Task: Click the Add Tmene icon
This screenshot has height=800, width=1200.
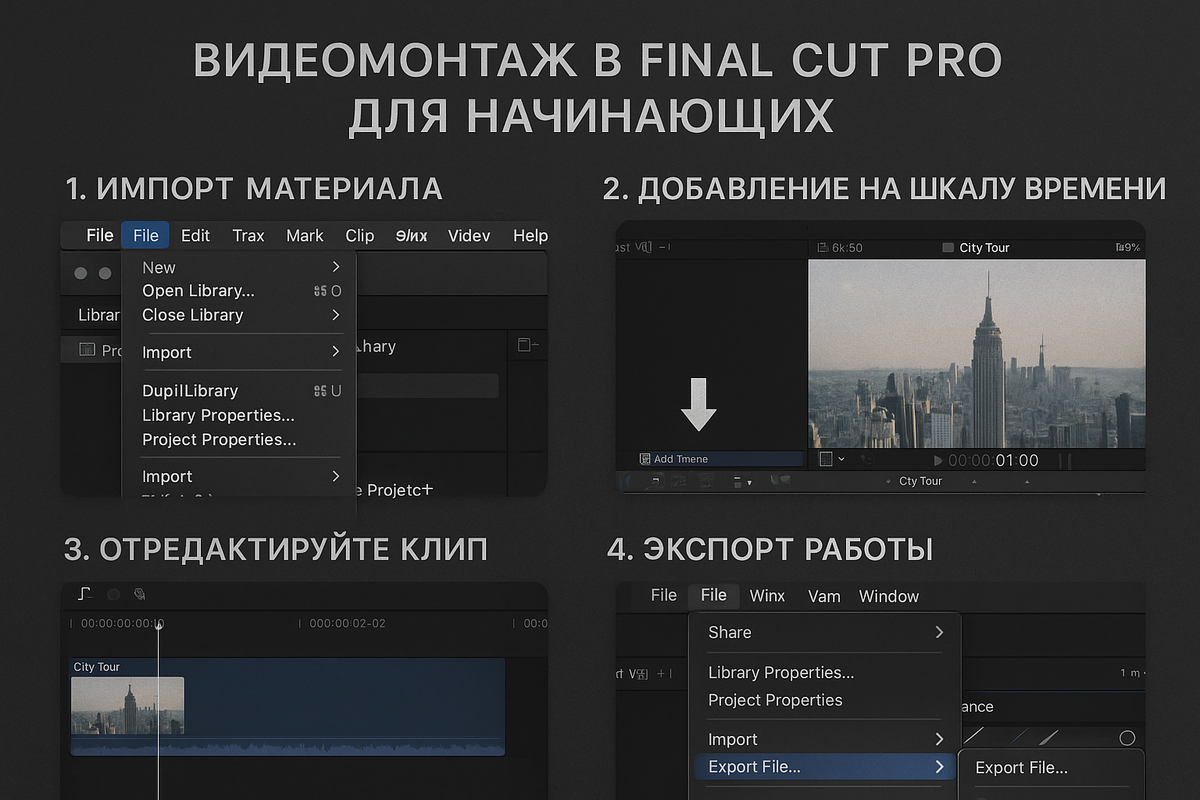Action: (645, 459)
